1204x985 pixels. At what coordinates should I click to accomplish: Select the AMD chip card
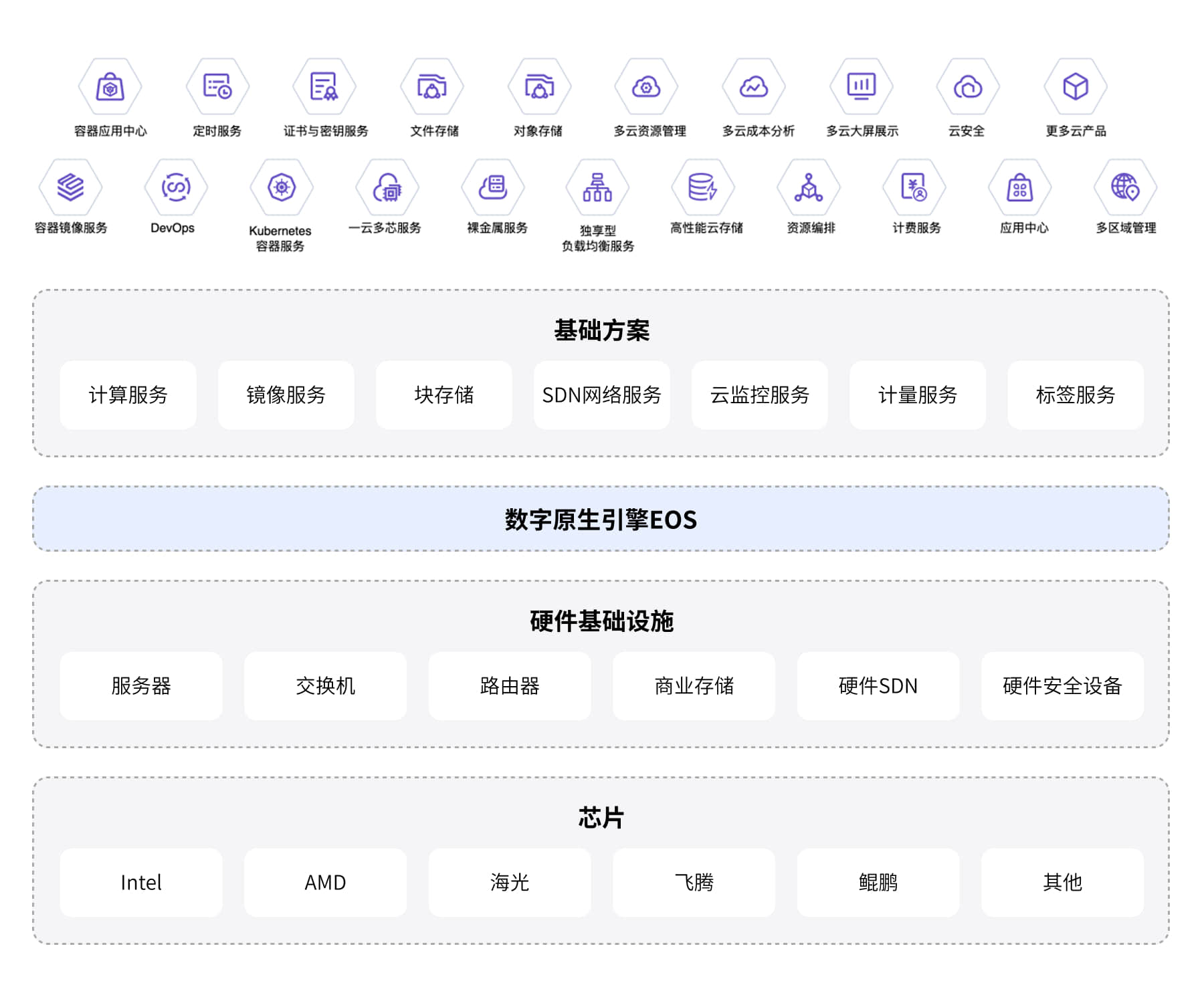click(x=325, y=883)
